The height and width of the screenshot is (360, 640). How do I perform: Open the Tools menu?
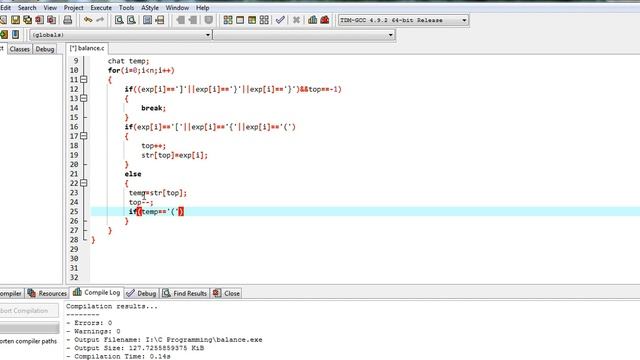click(x=126, y=8)
